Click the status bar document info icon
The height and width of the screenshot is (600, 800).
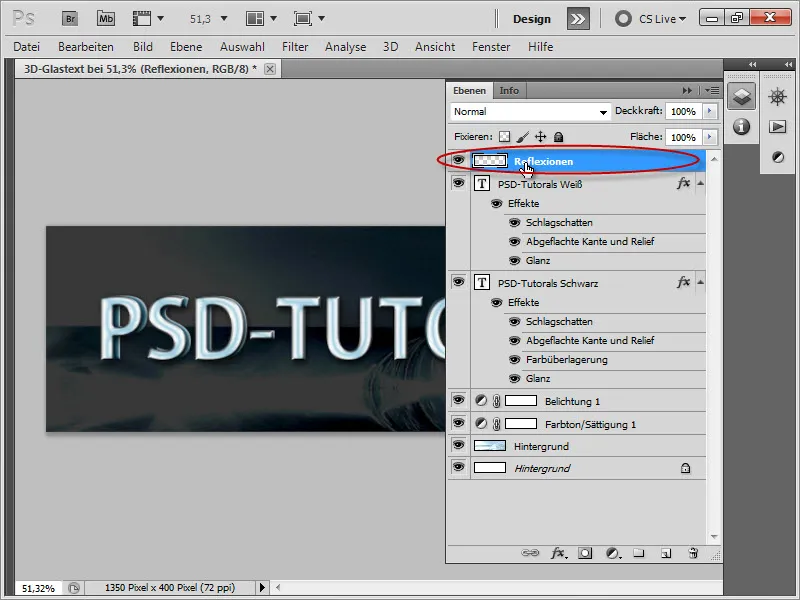[74, 588]
